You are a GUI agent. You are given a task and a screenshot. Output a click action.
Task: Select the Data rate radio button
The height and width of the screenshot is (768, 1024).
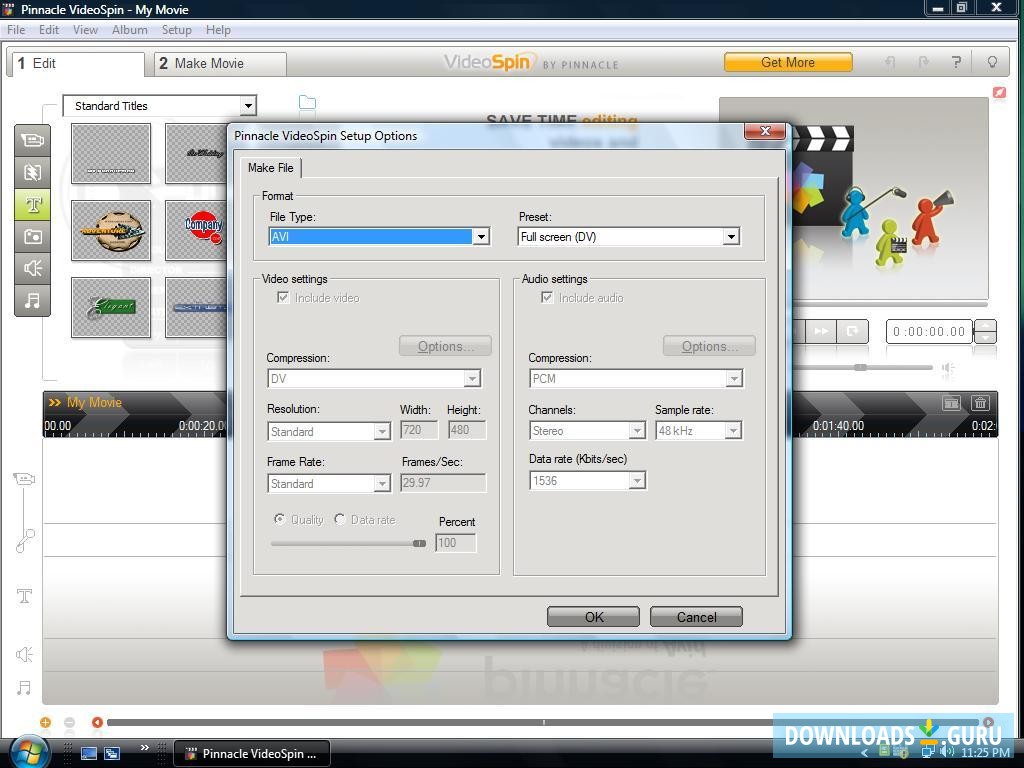340,519
